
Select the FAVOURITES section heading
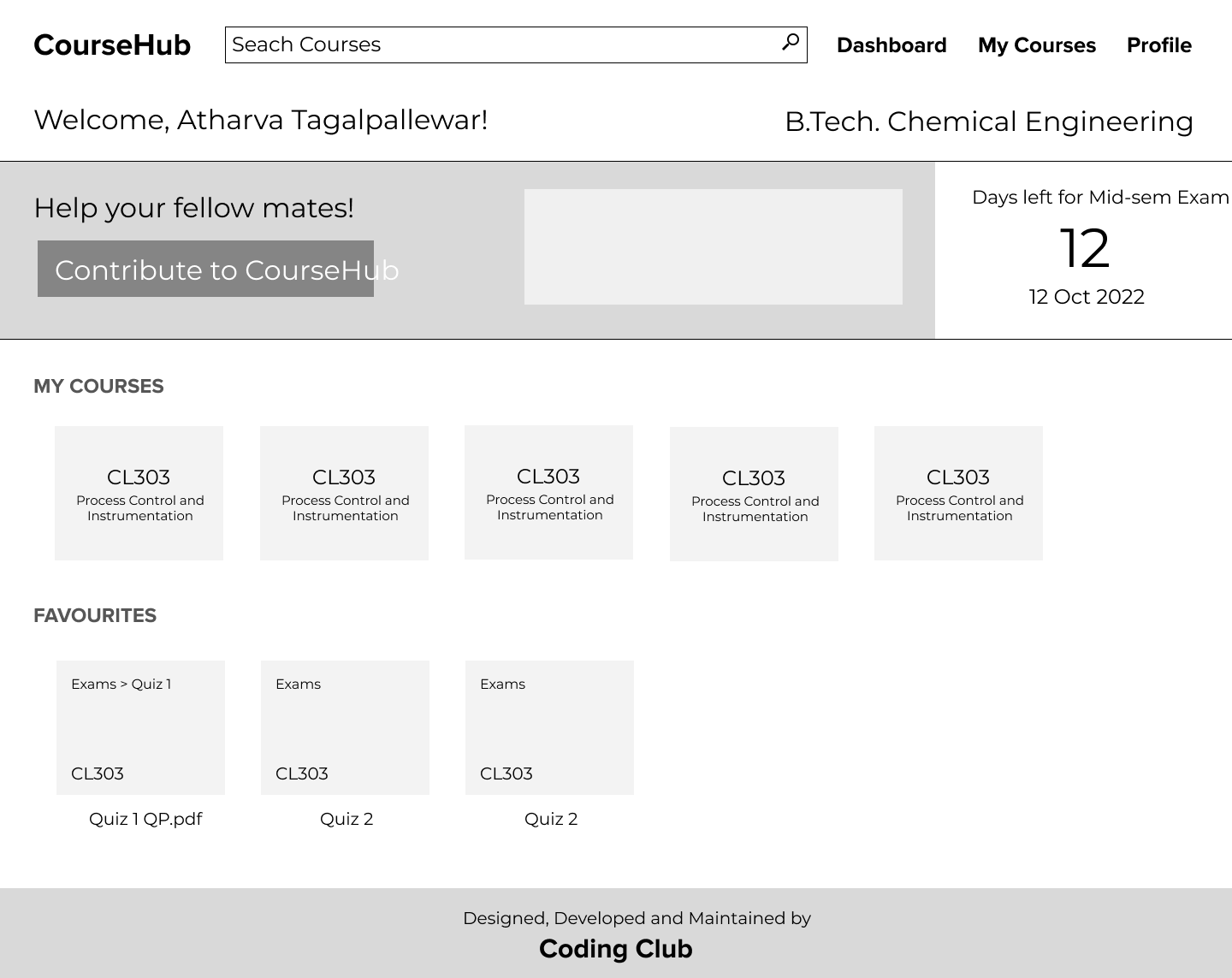pyautogui.click(x=95, y=615)
